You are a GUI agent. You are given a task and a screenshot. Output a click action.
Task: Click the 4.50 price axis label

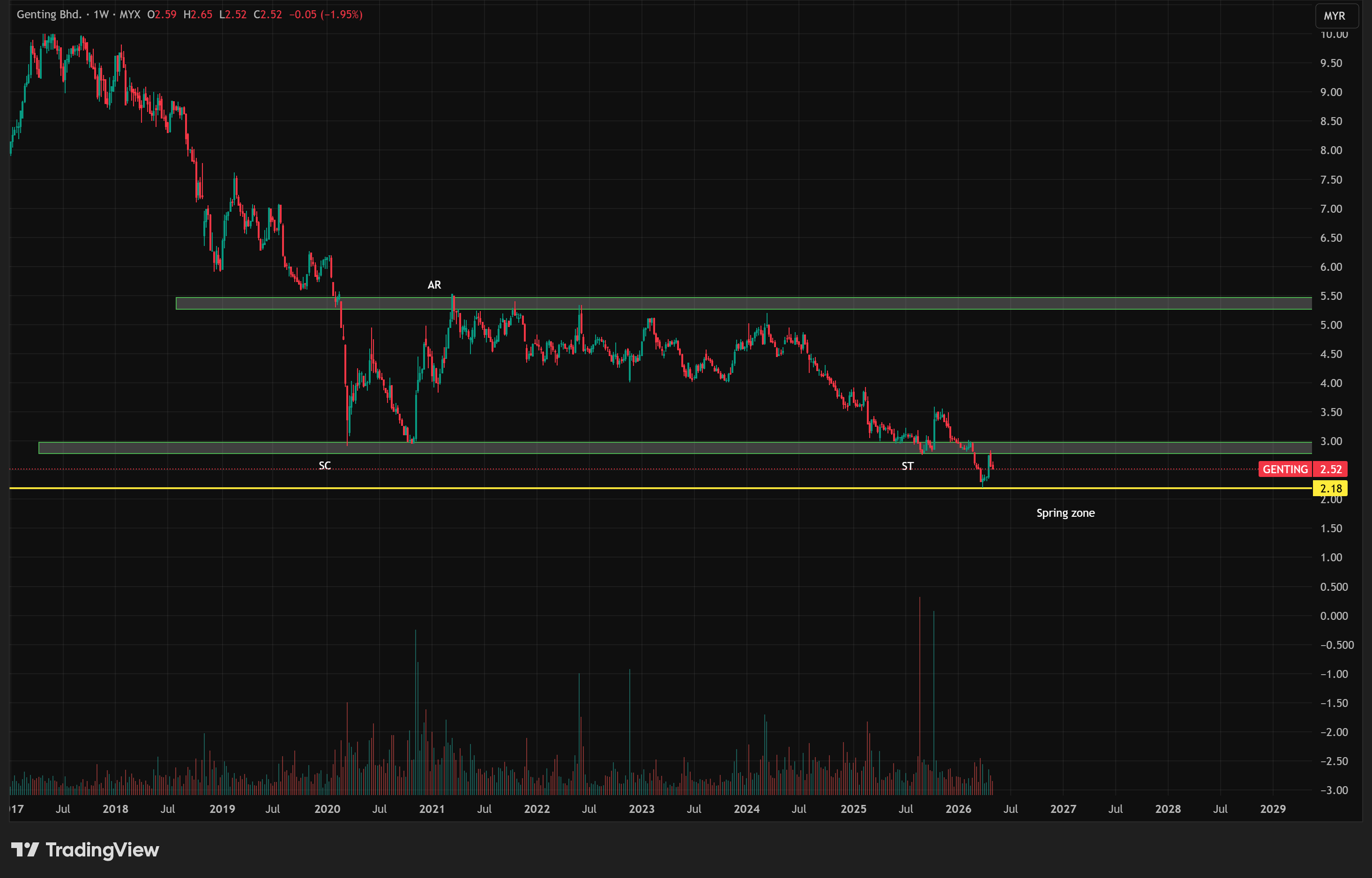click(1331, 355)
